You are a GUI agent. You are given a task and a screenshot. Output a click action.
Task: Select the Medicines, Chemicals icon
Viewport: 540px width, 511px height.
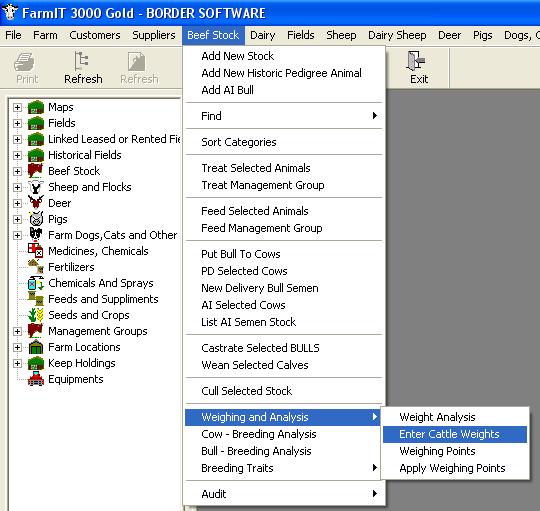(35, 250)
